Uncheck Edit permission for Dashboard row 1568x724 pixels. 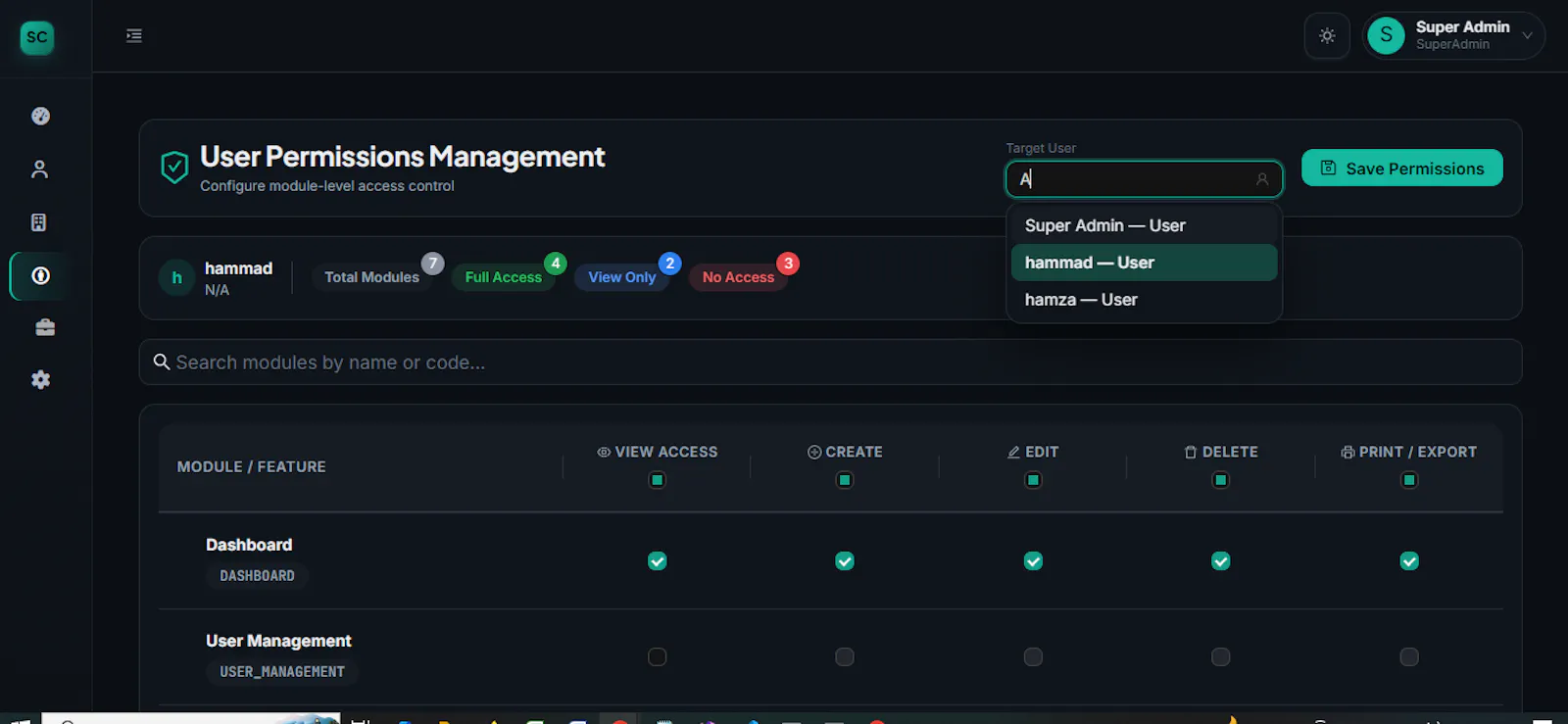click(1033, 561)
